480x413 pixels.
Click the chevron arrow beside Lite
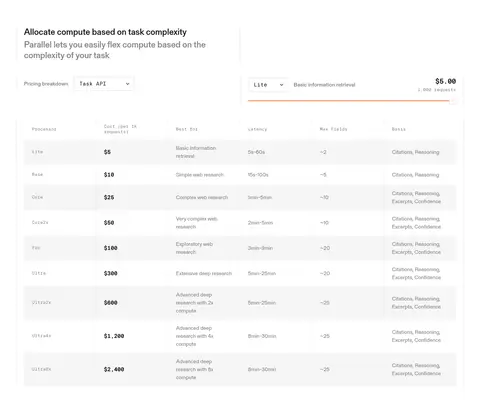(x=281, y=85)
